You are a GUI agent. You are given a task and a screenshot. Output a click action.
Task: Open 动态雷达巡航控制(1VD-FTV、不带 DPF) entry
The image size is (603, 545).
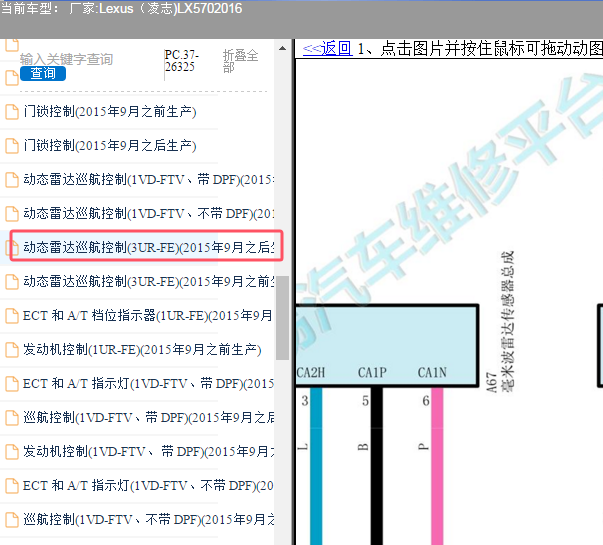(x=148, y=213)
